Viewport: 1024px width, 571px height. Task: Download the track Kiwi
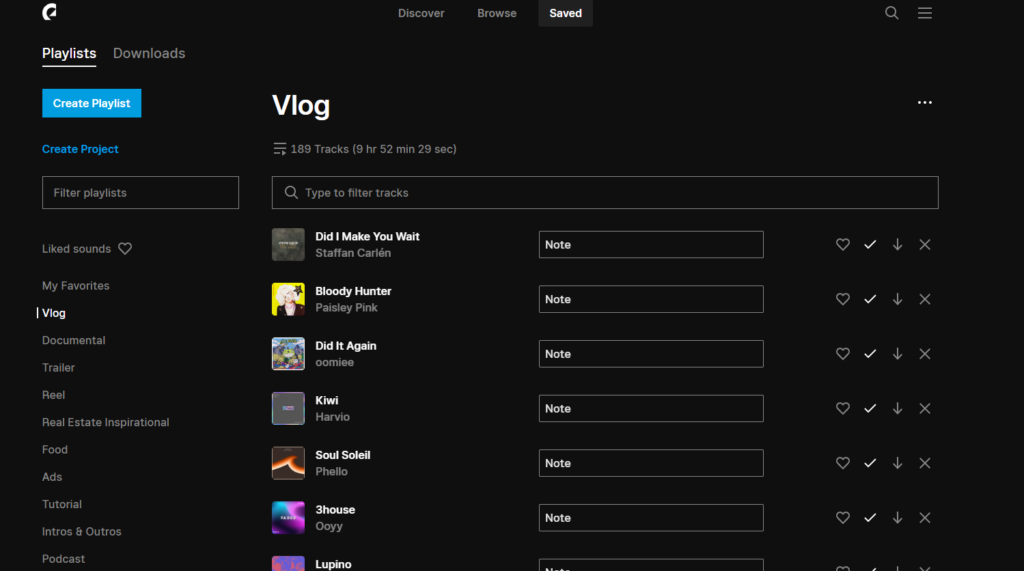(x=897, y=408)
